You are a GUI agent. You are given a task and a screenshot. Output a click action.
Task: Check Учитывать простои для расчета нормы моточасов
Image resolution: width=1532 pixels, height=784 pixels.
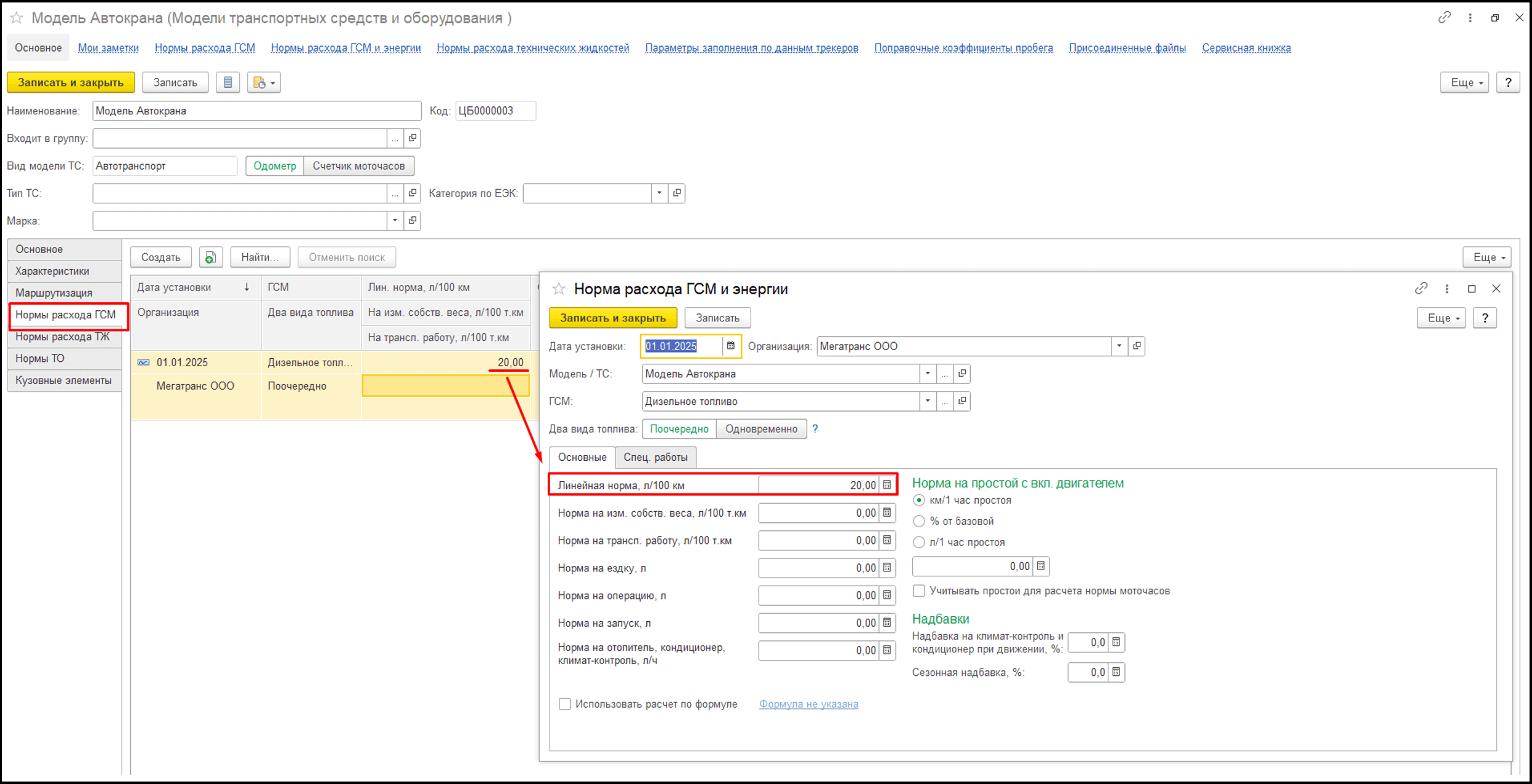click(x=919, y=591)
